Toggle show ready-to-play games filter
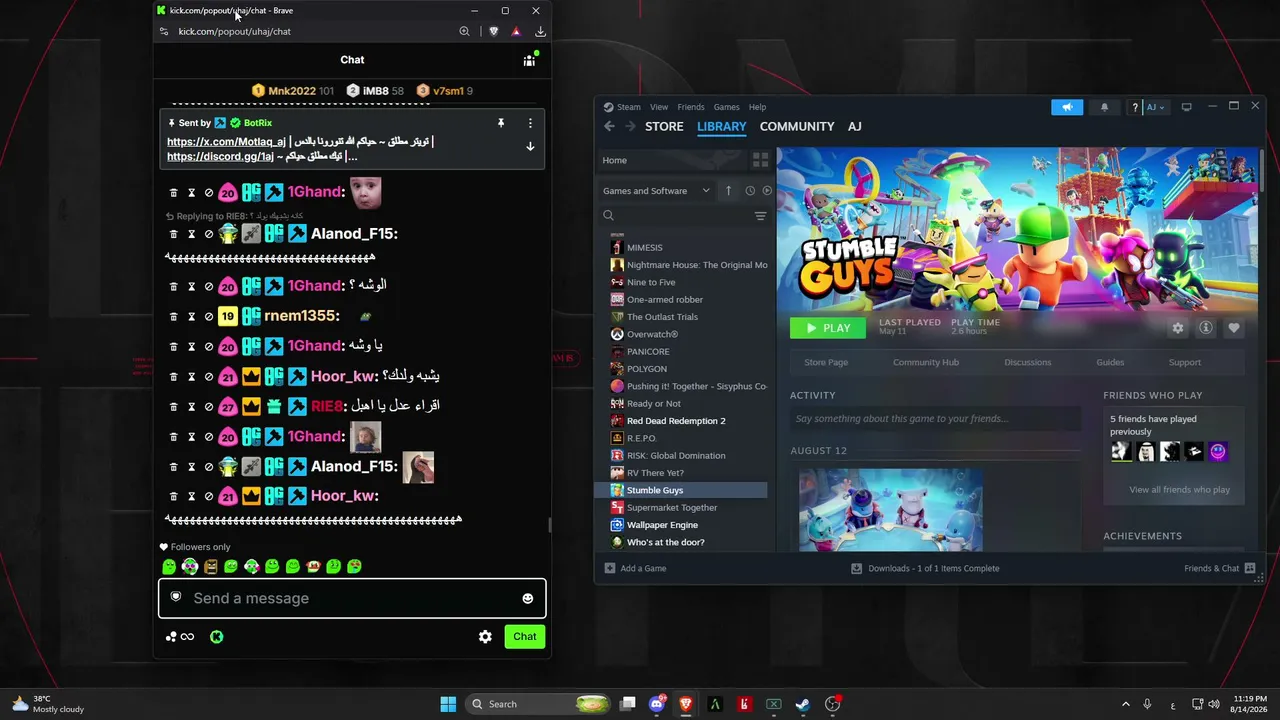Image resolution: width=1280 pixels, height=720 pixels. point(767,191)
